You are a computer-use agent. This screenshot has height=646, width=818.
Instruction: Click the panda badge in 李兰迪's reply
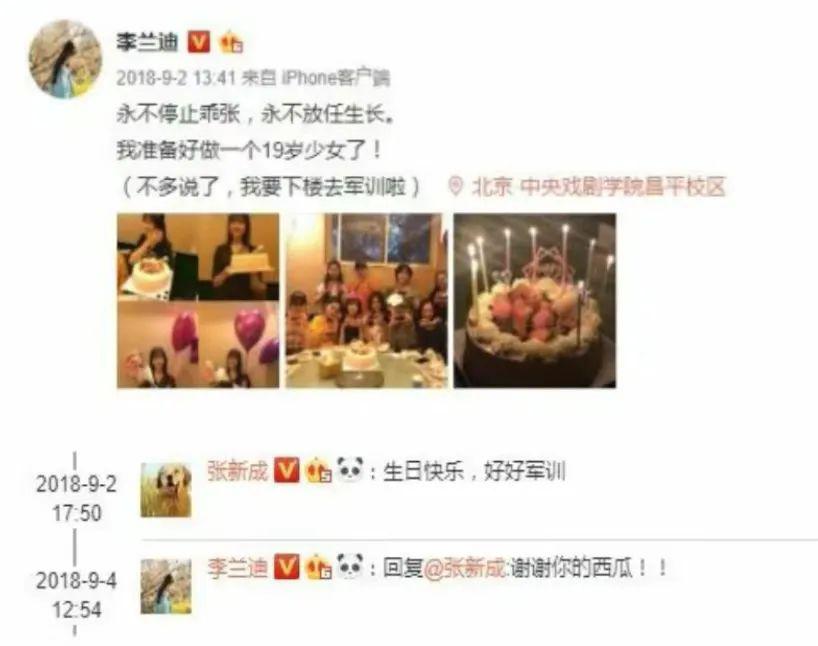(350, 566)
